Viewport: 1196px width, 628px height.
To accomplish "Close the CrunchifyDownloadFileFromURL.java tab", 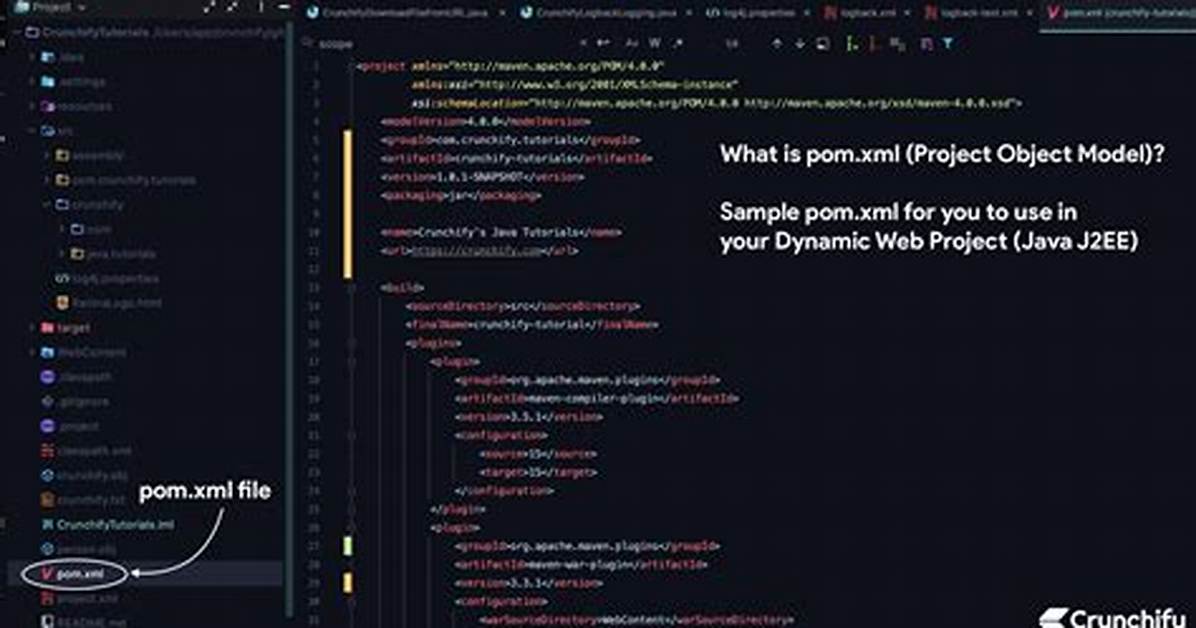I will 502,13.
